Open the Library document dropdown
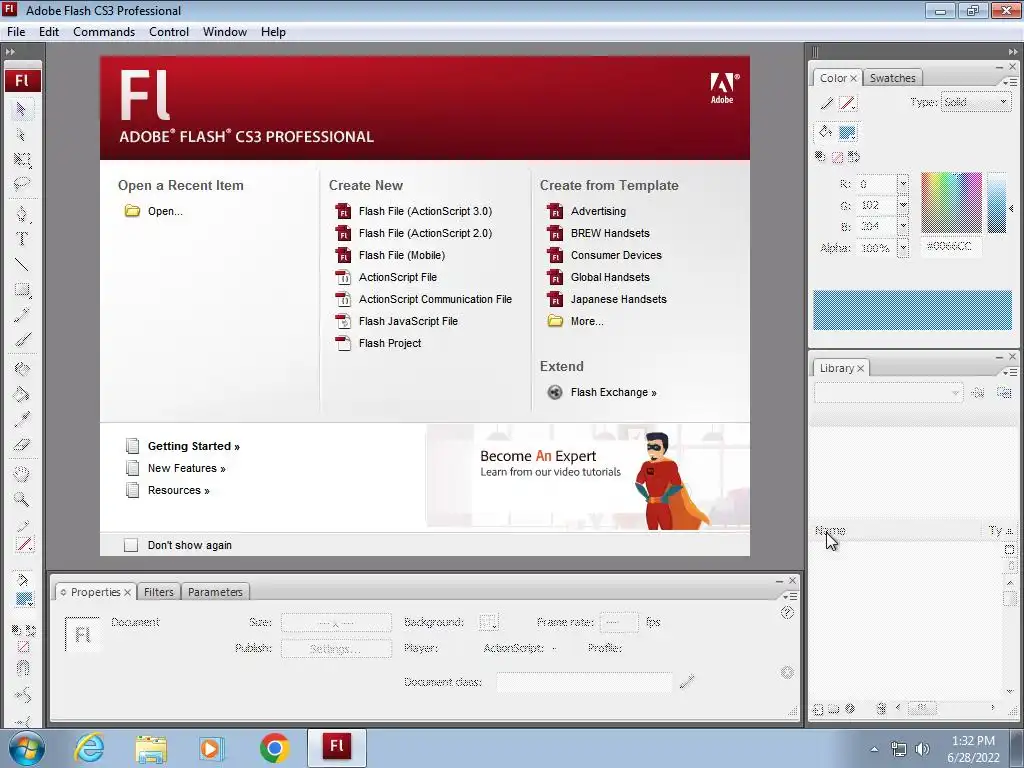 888,392
